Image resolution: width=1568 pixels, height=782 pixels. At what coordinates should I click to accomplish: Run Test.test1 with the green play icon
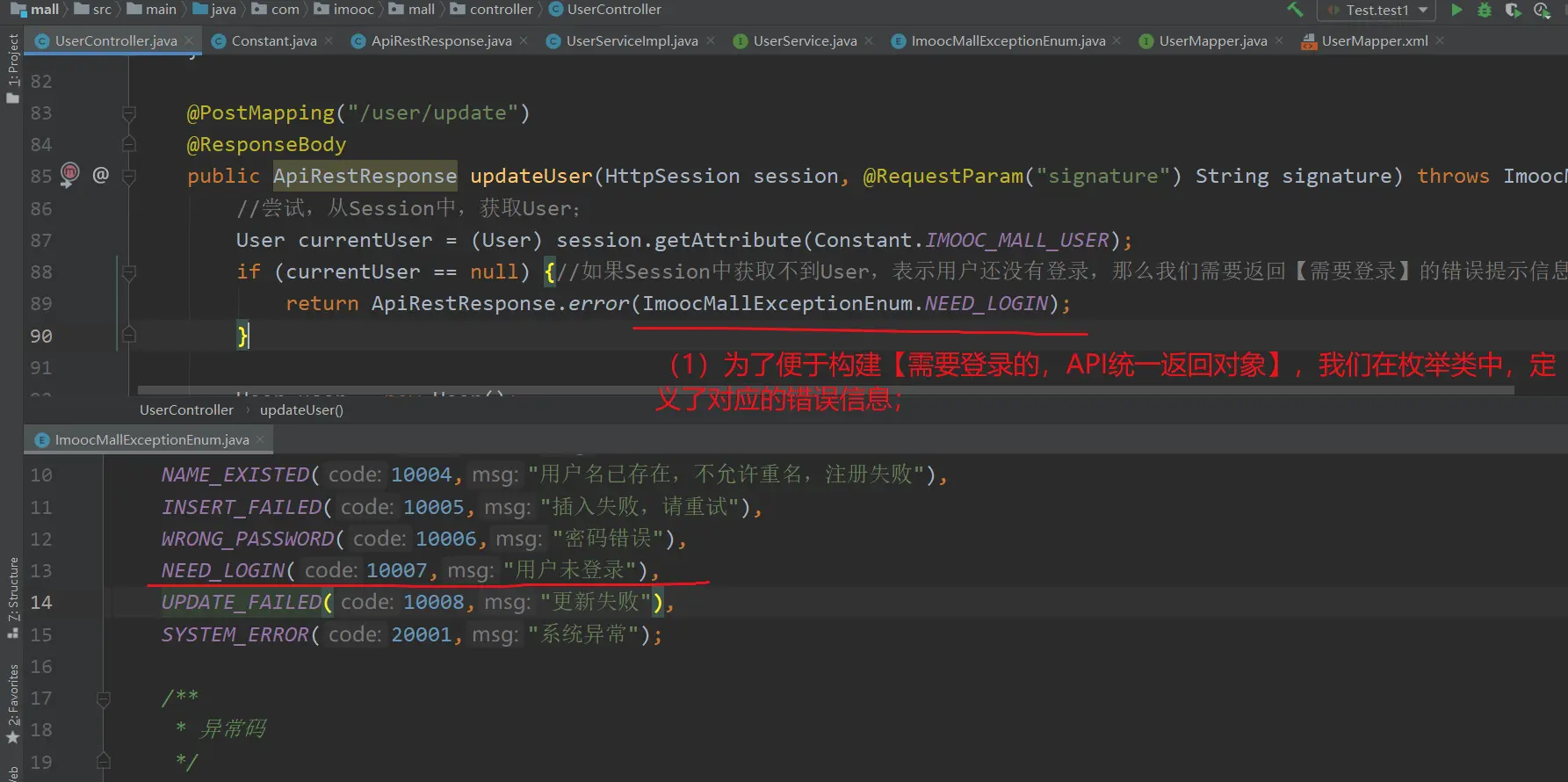coord(1456,10)
